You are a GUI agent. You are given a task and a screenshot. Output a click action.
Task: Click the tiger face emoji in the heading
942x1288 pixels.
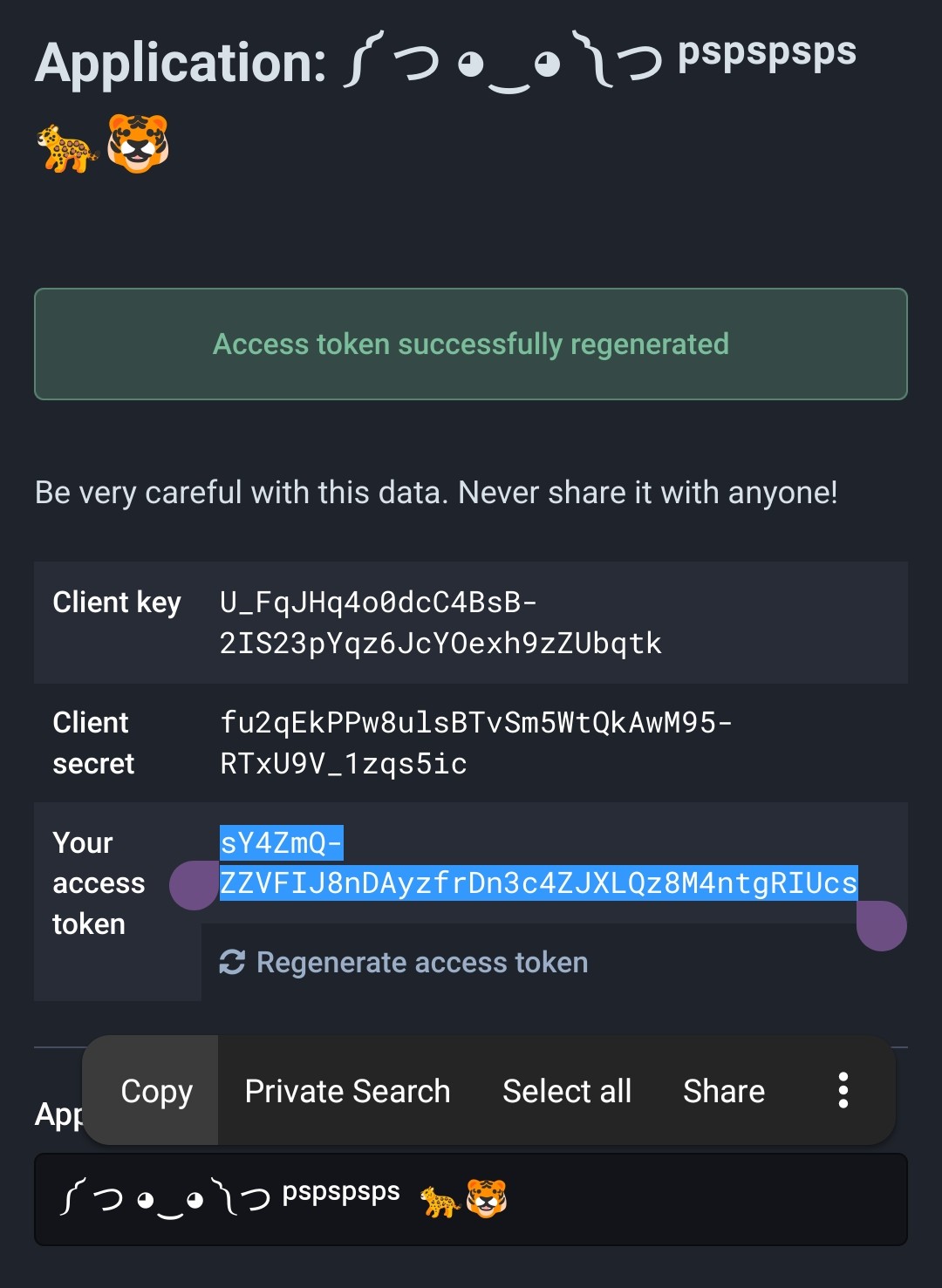point(138,144)
